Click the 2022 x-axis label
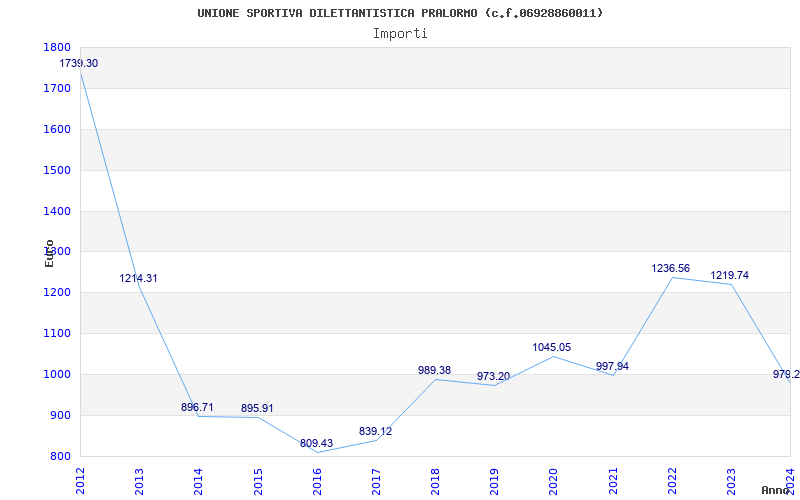Viewport: 800px width, 500px height. pos(672,482)
